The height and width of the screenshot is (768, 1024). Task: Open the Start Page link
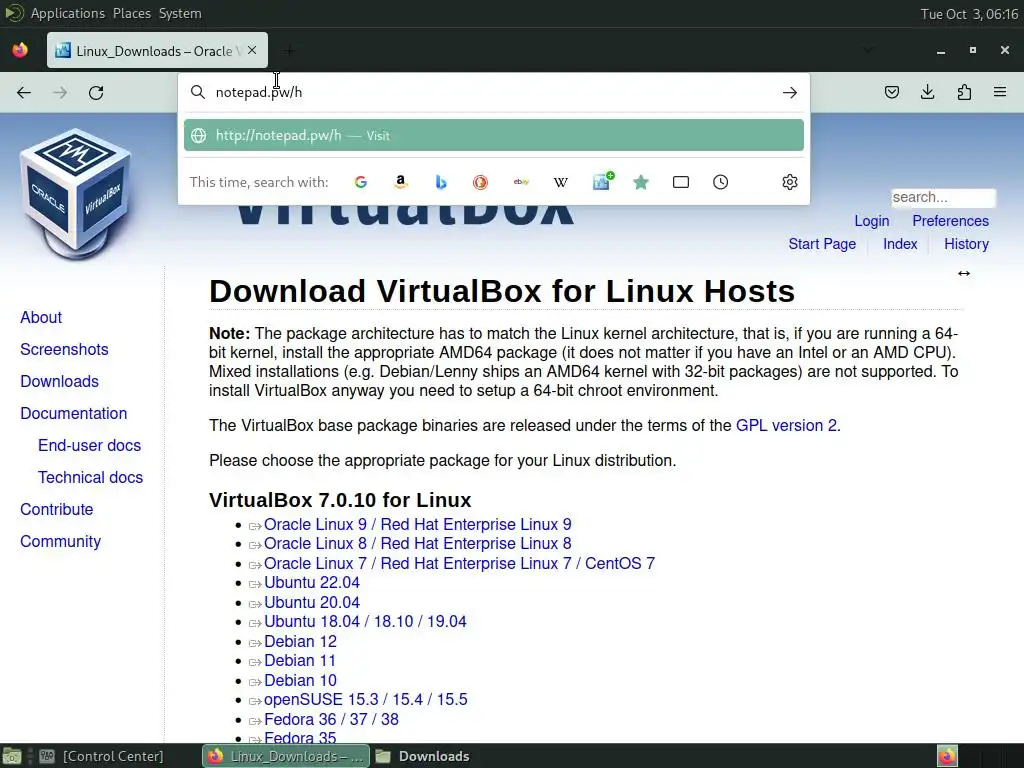coord(822,244)
